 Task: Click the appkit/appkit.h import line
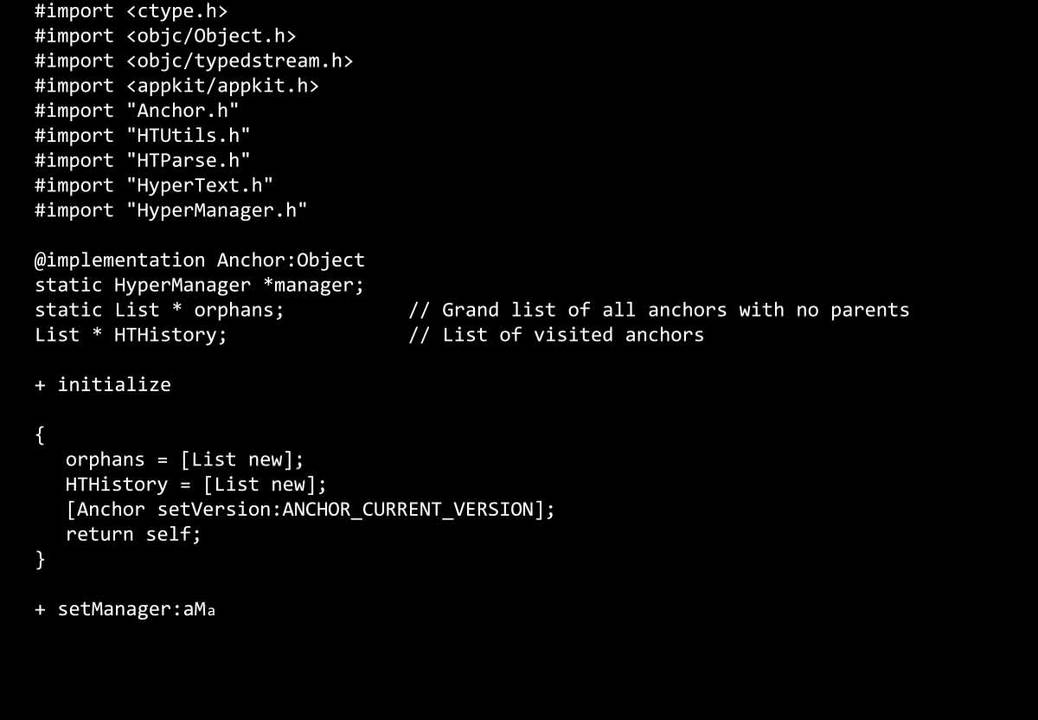tap(176, 86)
